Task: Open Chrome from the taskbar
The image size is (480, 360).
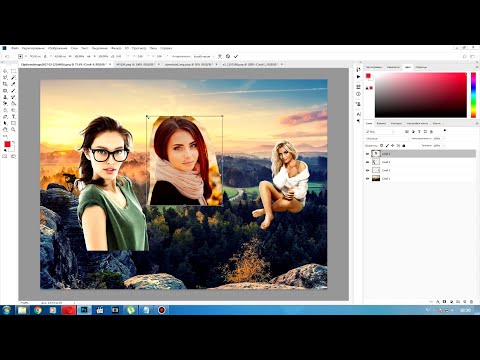Action: 38,310
